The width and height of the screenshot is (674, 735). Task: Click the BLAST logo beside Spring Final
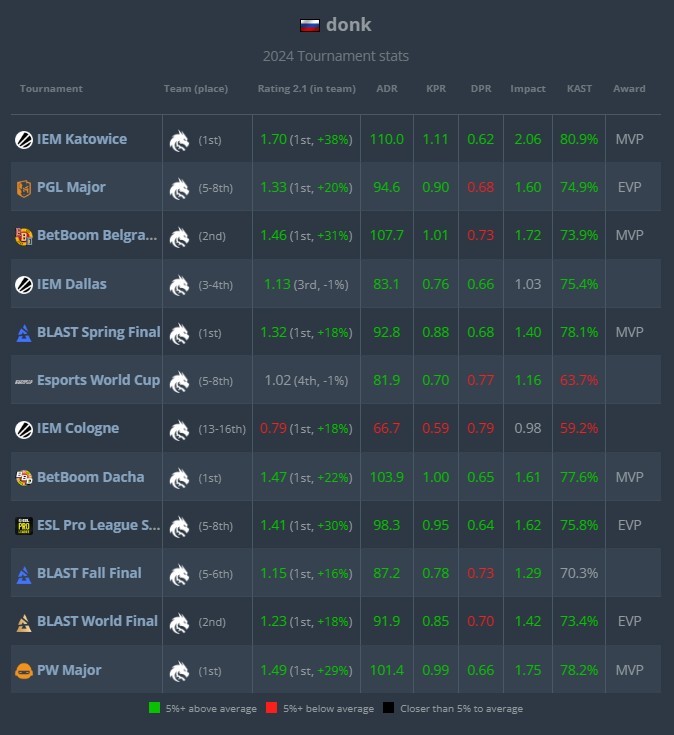click(x=24, y=333)
